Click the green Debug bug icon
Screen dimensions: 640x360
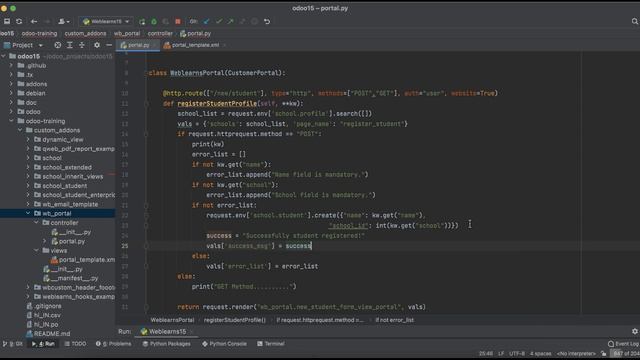coord(154,21)
